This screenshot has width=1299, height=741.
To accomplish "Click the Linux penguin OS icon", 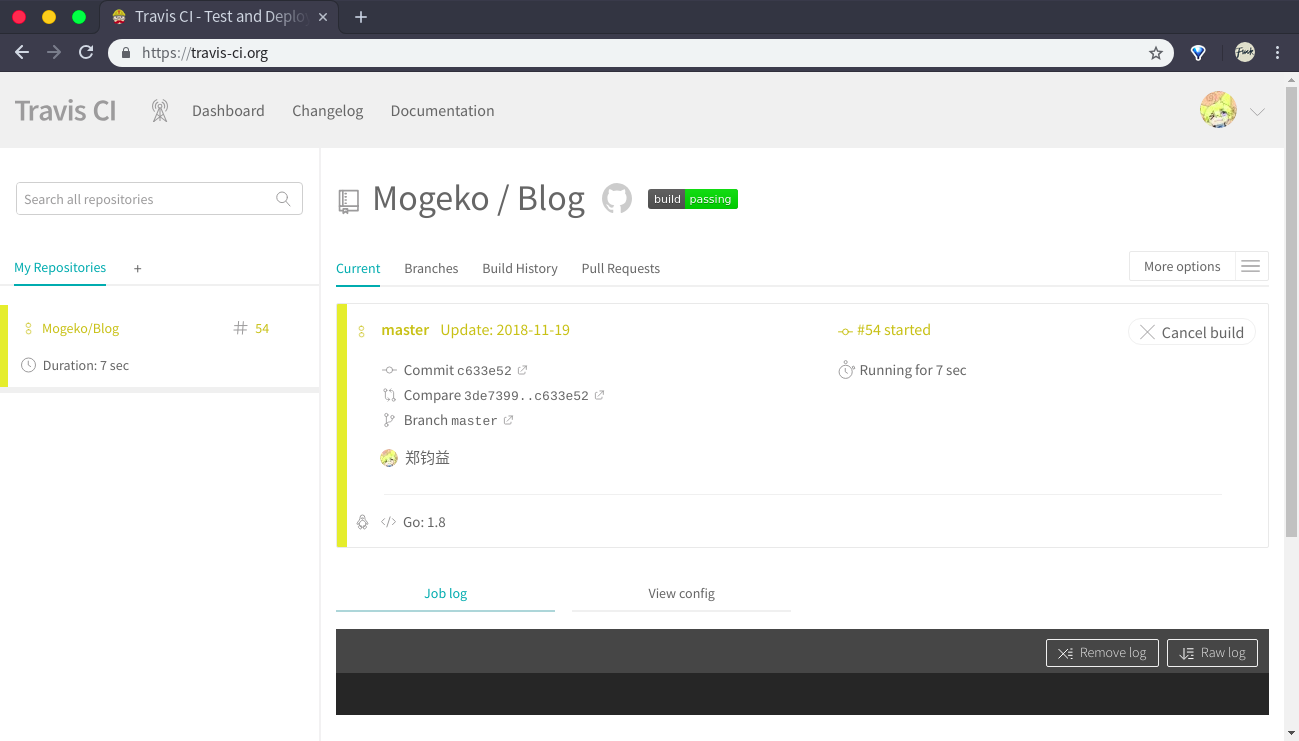I will [362, 522].
